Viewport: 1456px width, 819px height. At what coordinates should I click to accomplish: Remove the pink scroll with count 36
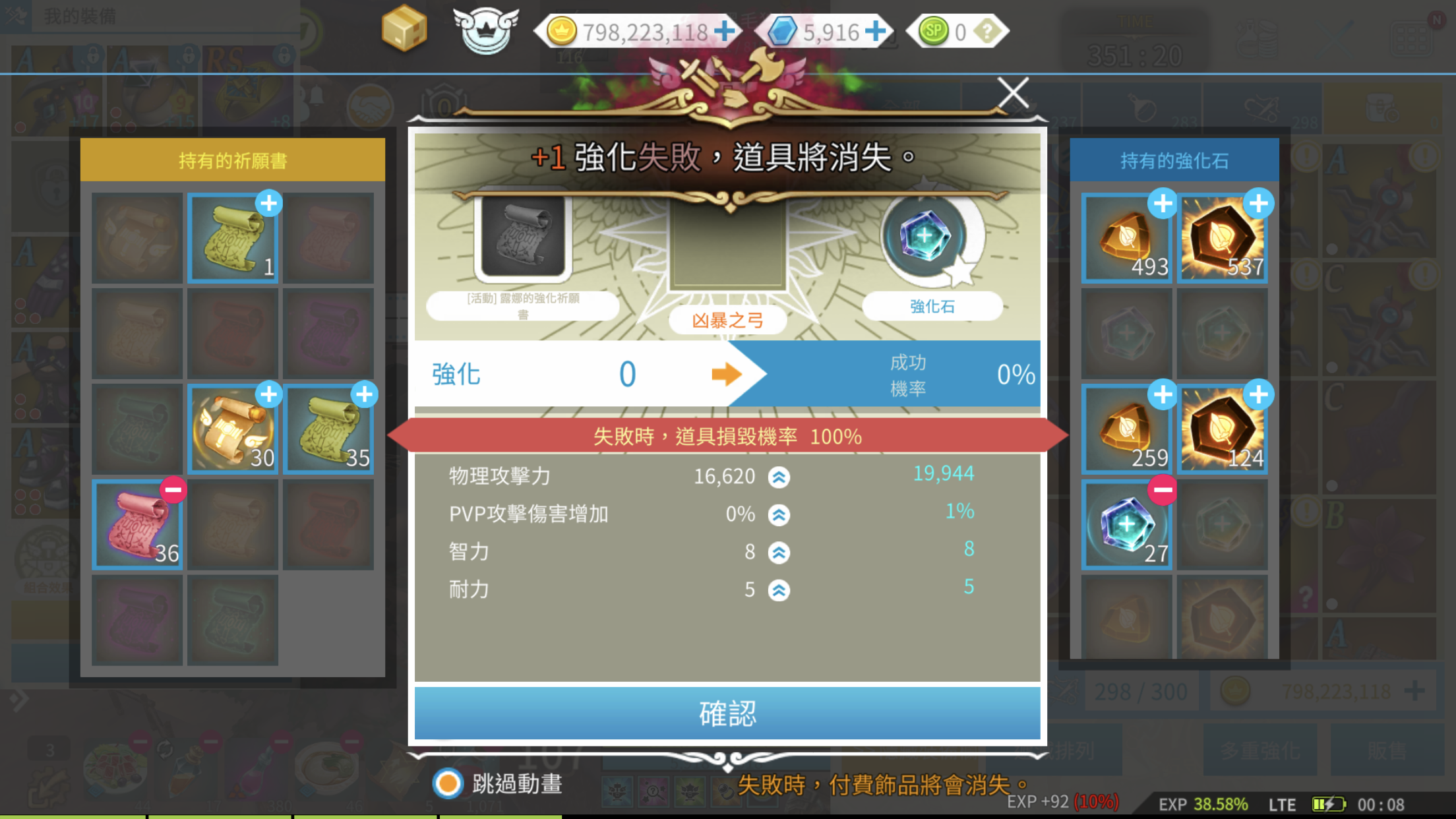click(x=173, y=490)
